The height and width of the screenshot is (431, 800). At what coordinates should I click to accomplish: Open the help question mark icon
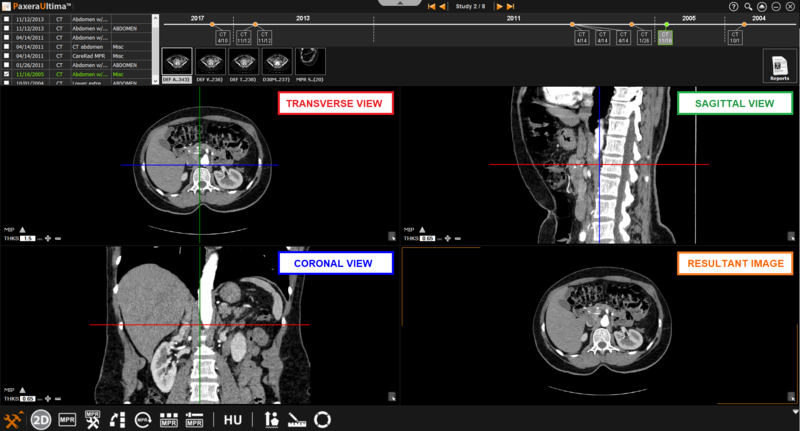(734, 6)
